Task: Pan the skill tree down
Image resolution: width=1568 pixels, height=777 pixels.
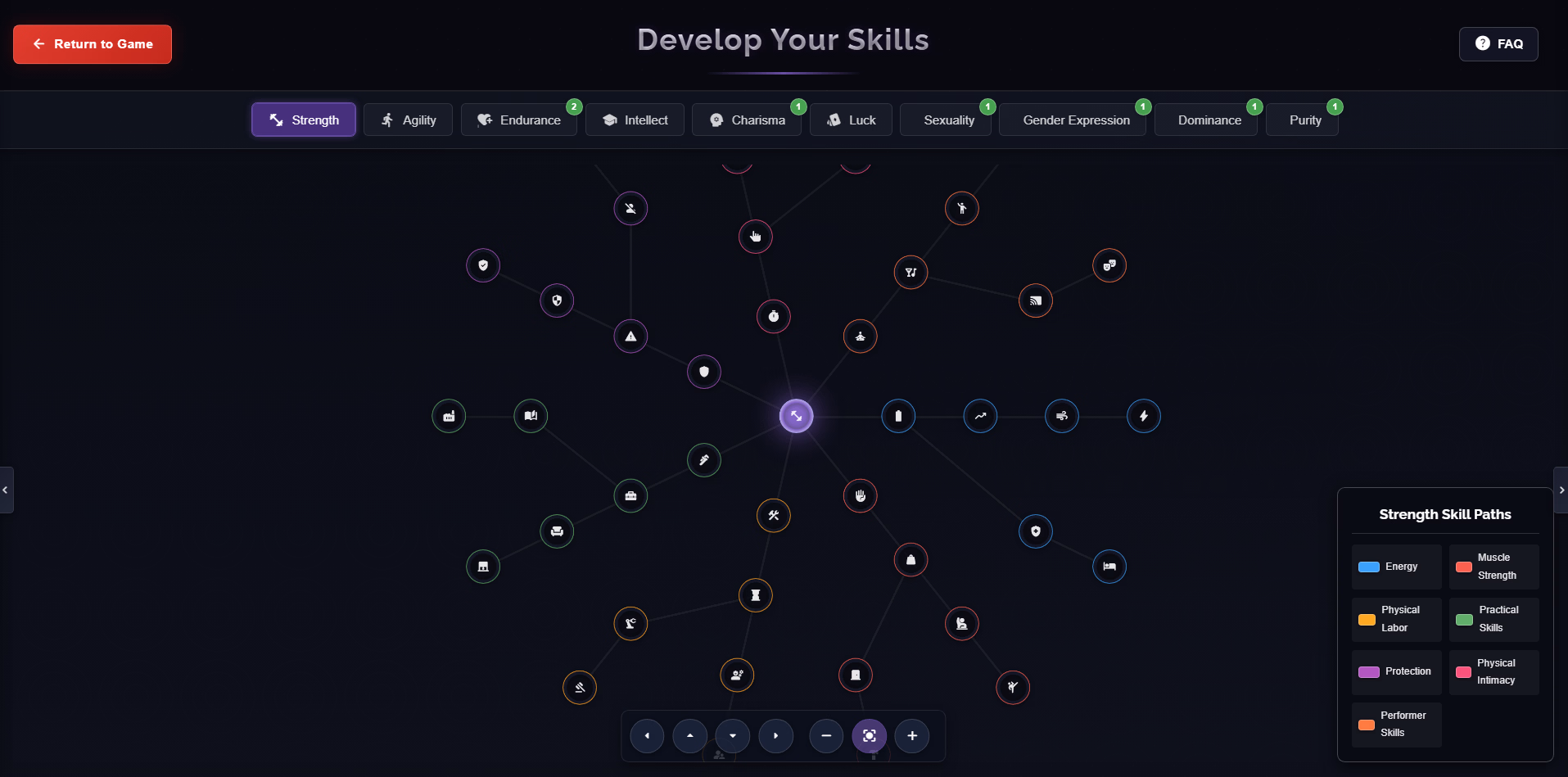Action: (x=733, y=735)
